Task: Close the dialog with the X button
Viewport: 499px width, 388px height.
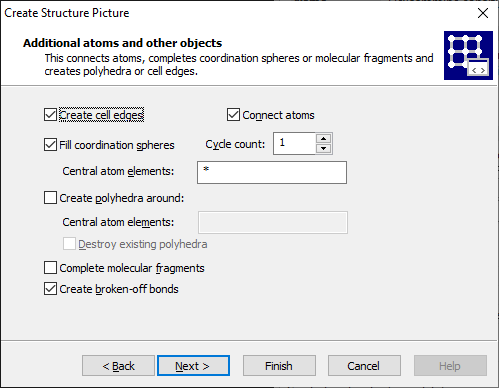Action: point(483,13)
